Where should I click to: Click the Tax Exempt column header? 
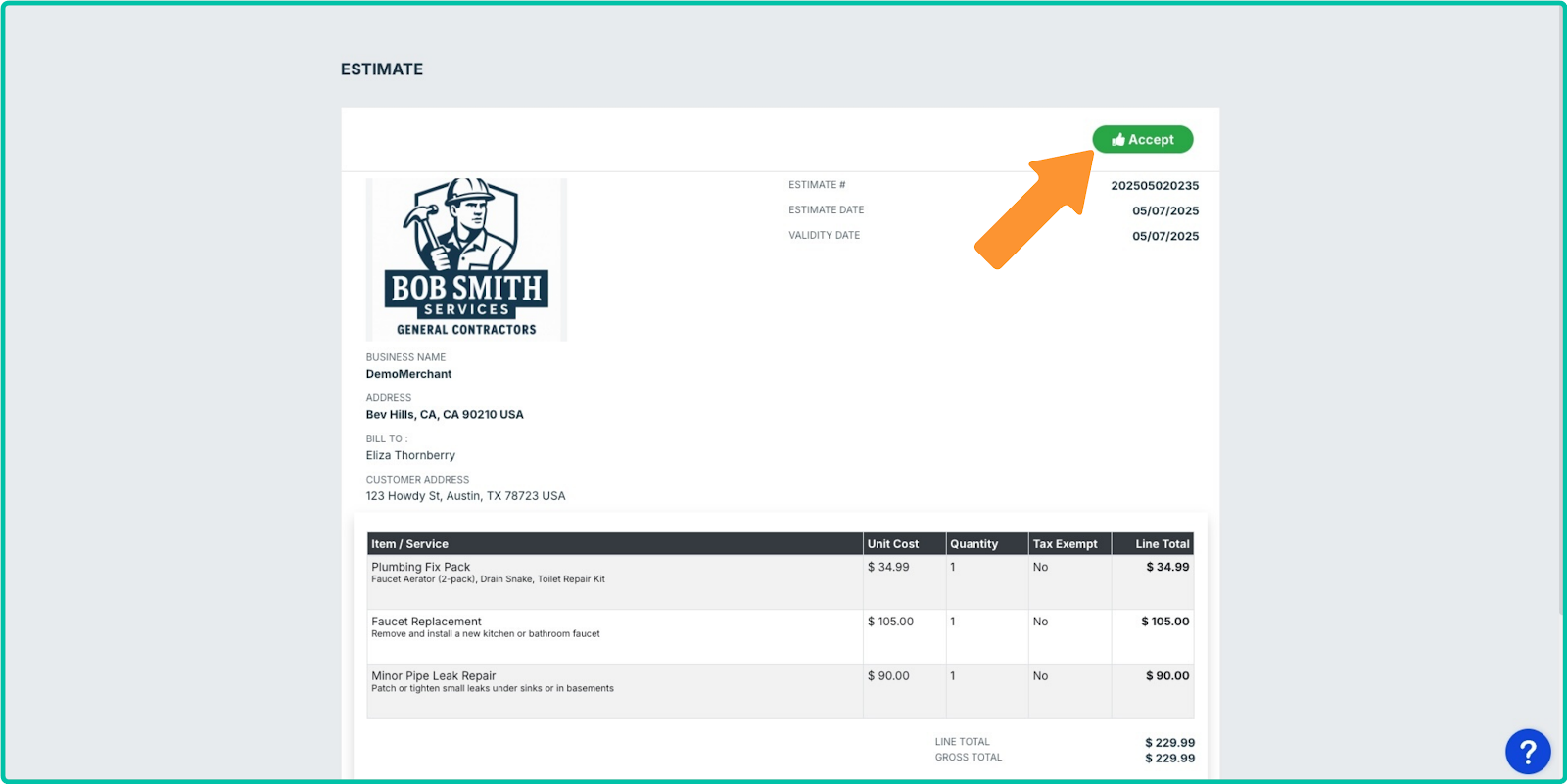[1065, 544]
